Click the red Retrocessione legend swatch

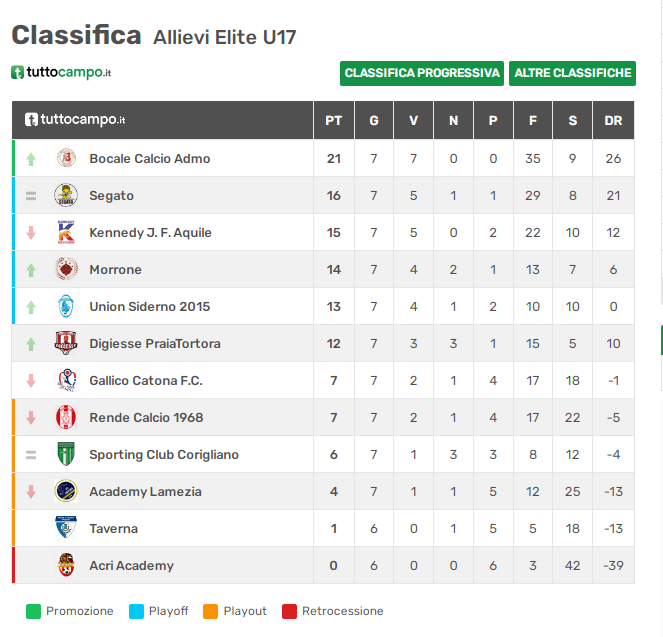coord(289,611)
